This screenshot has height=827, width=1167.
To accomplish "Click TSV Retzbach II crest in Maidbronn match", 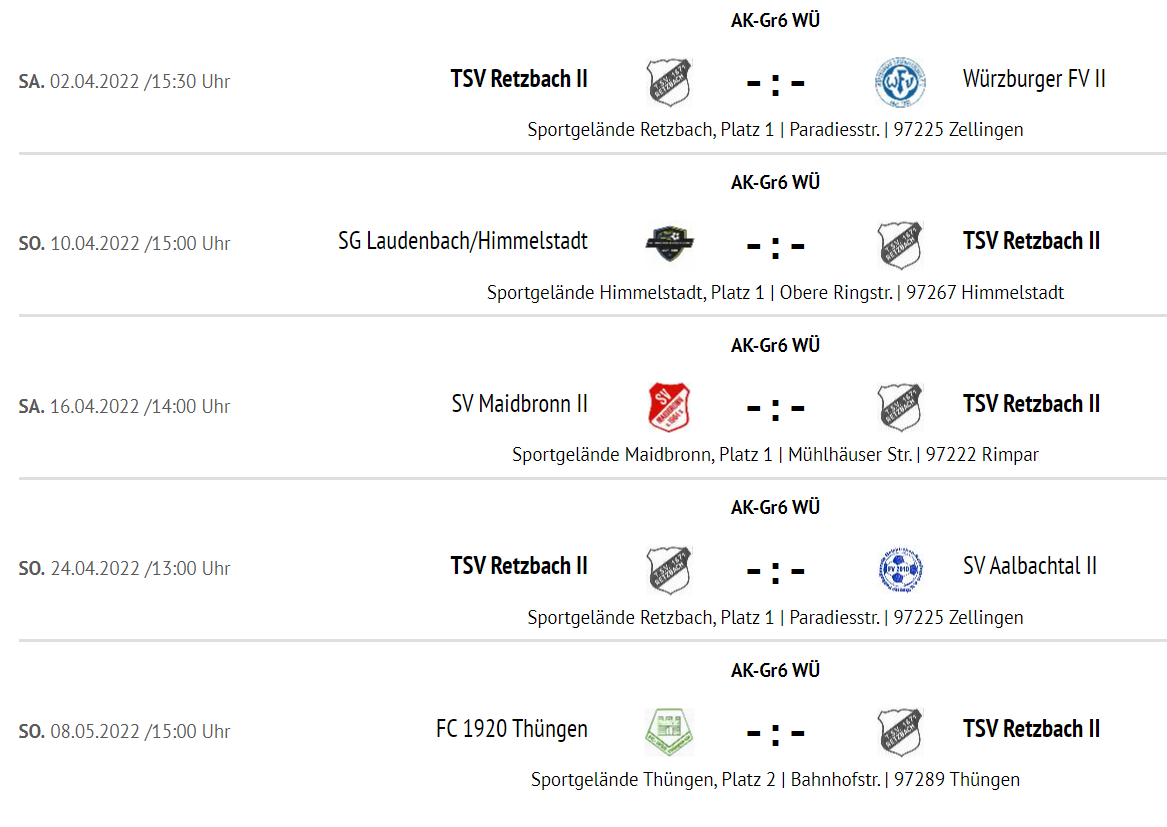I will (900, 406).
